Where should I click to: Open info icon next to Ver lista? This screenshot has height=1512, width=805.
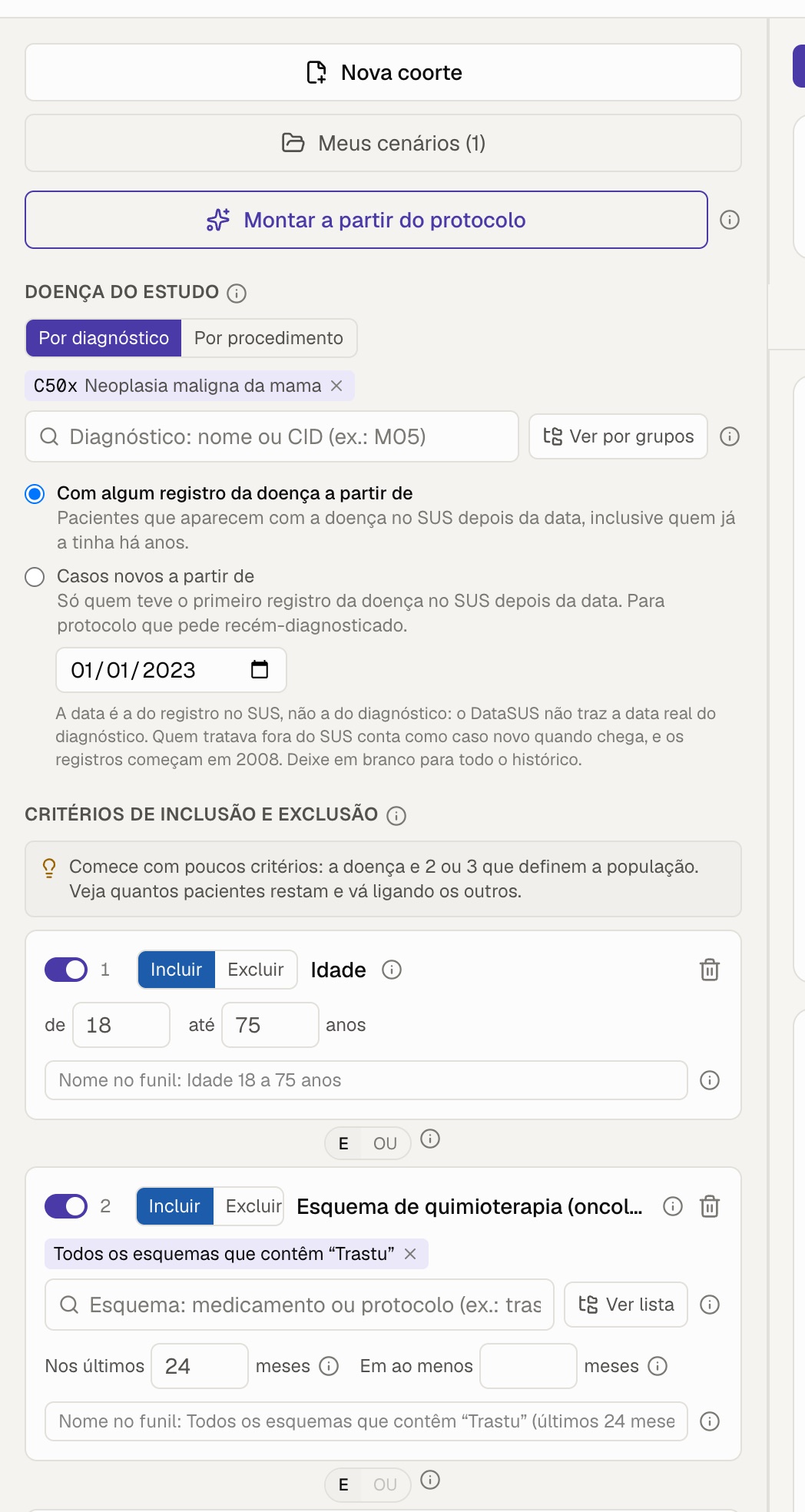[x=710, y=1305]
